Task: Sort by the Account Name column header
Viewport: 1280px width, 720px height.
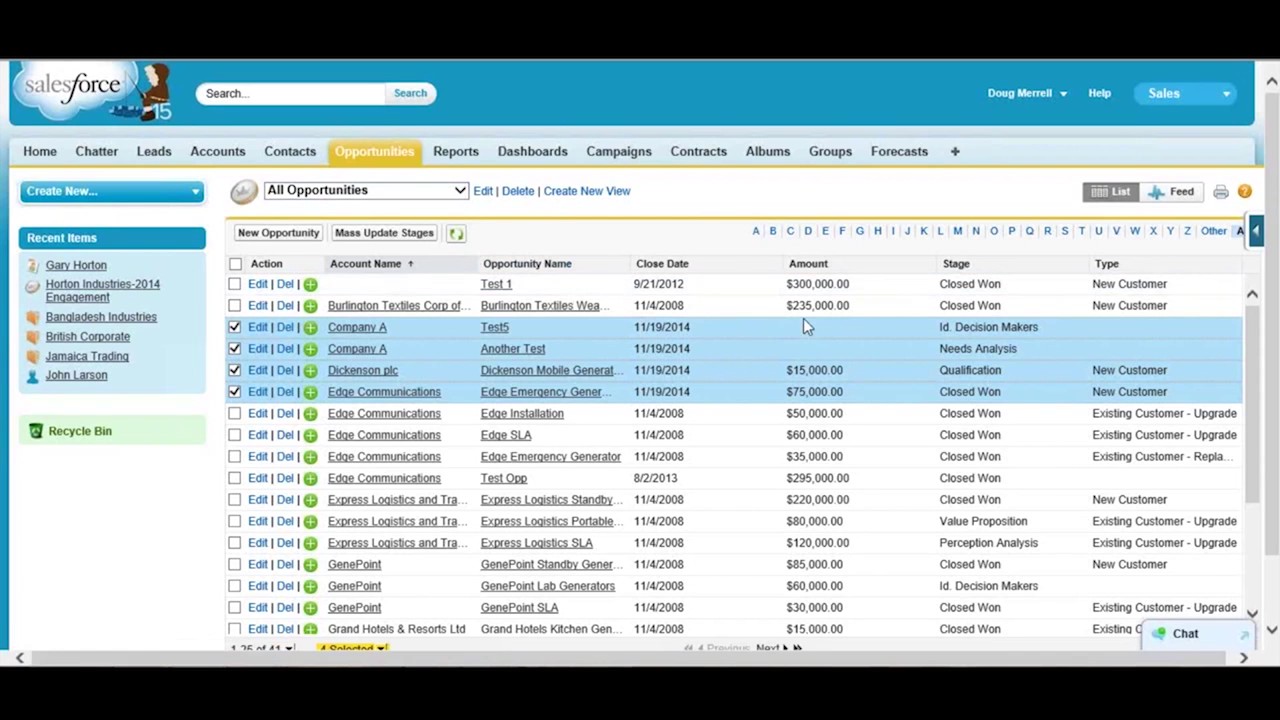Action: pos(365,264)
